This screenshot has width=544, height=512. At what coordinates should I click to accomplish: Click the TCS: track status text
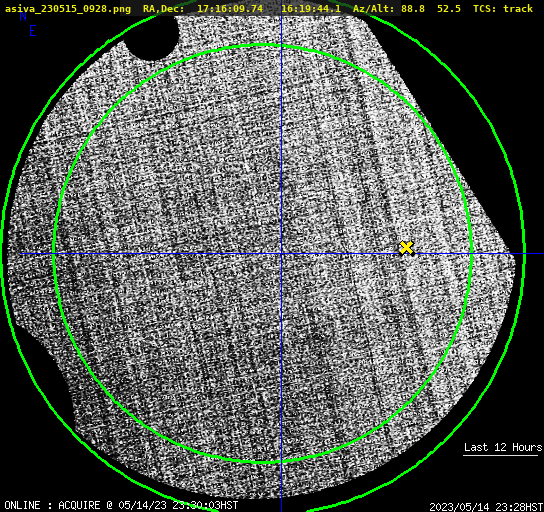(x=503, y=8)
